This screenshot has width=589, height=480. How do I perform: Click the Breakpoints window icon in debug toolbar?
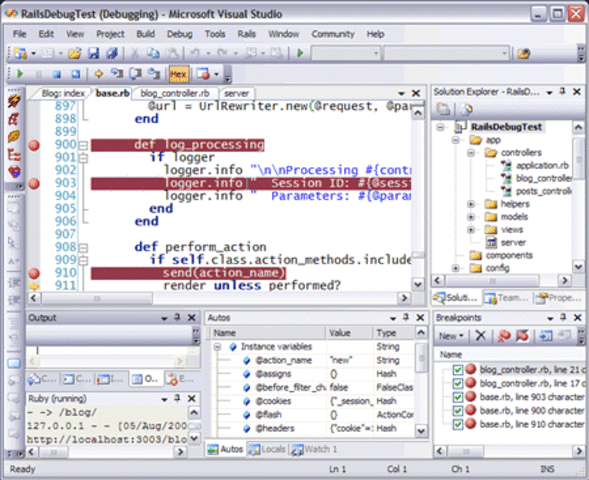coord(203,74)
